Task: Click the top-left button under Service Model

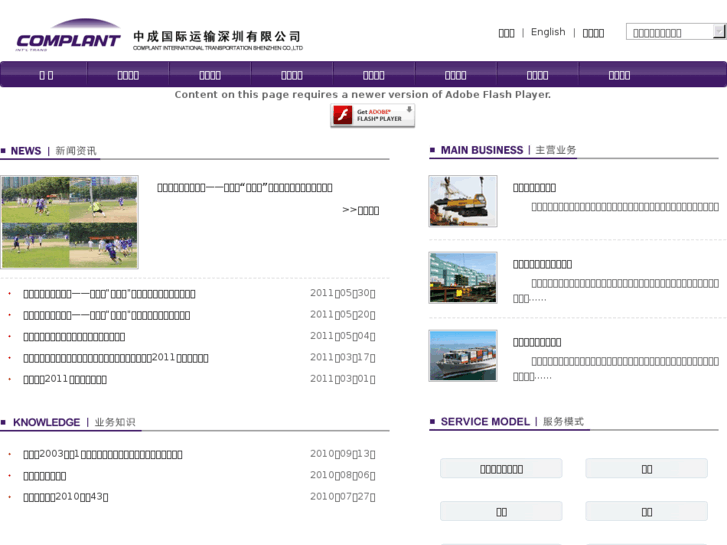Action: (501, 469)
